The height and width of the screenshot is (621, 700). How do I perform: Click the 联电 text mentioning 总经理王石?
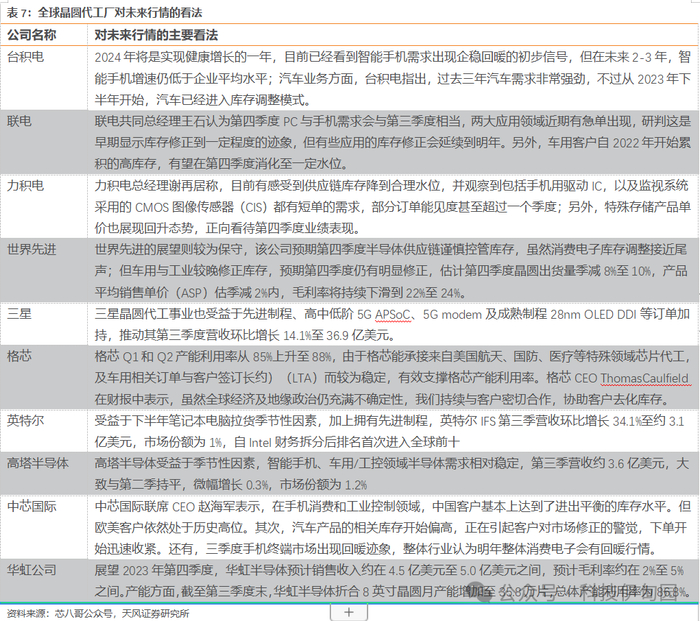(392, 142)
